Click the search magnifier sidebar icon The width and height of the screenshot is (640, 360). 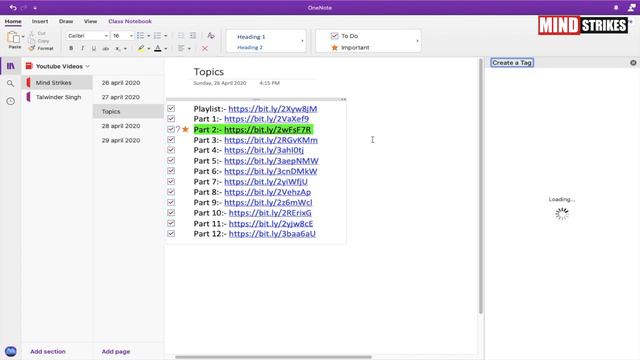coord(11,84)
